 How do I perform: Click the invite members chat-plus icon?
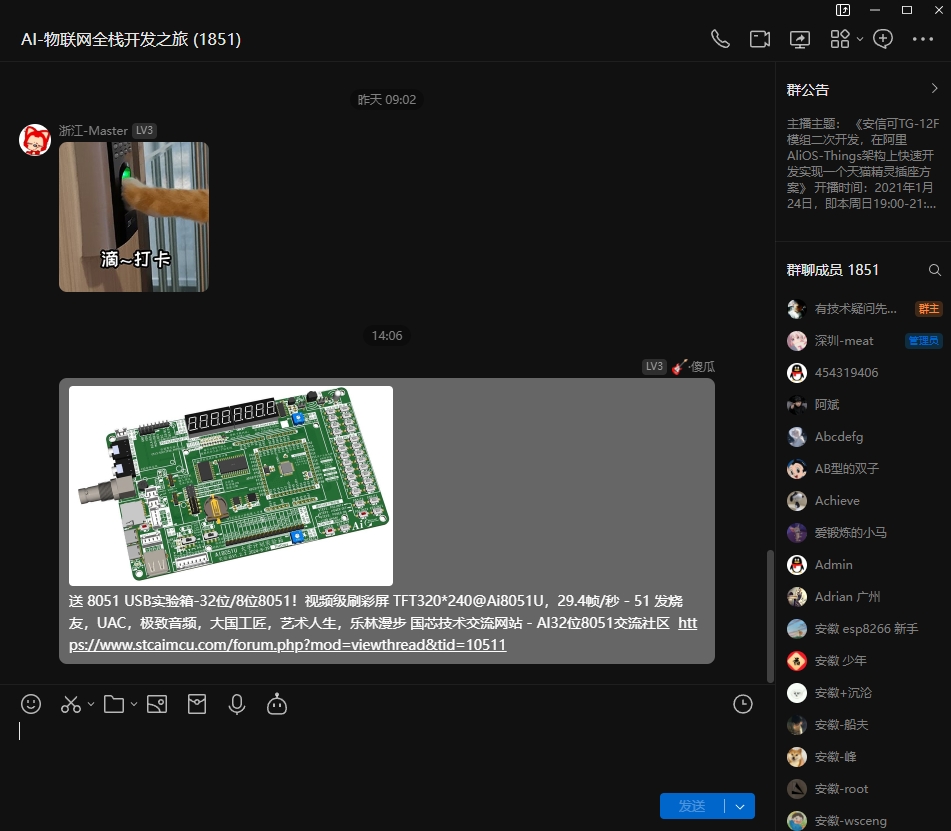click(x=883, y=39)
